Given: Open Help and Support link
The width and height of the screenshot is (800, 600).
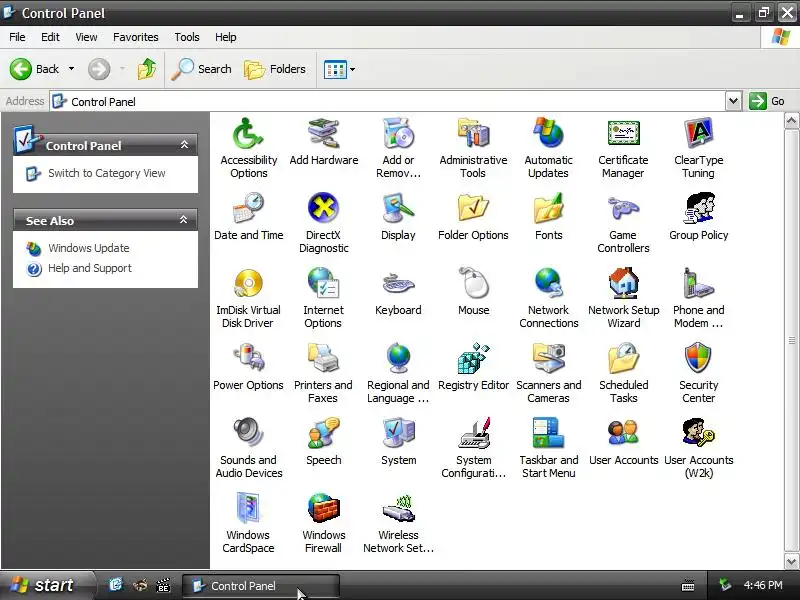Looking at the screenshot, I should 90,268.
